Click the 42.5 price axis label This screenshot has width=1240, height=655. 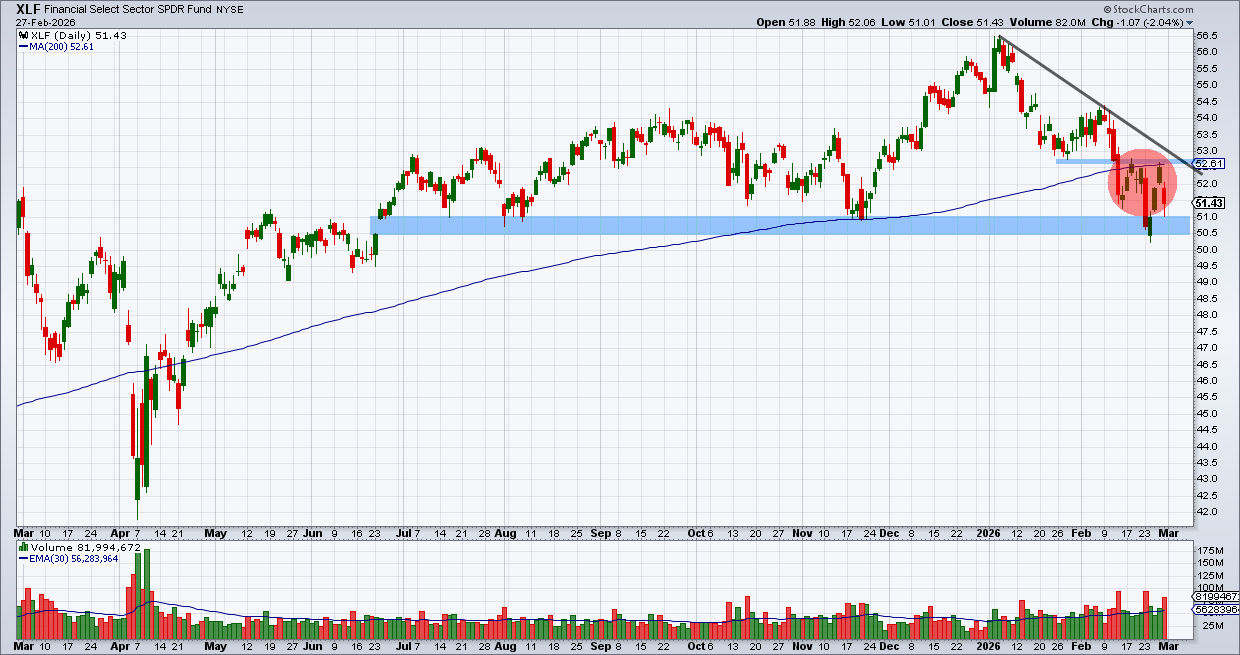(1206, 496)
